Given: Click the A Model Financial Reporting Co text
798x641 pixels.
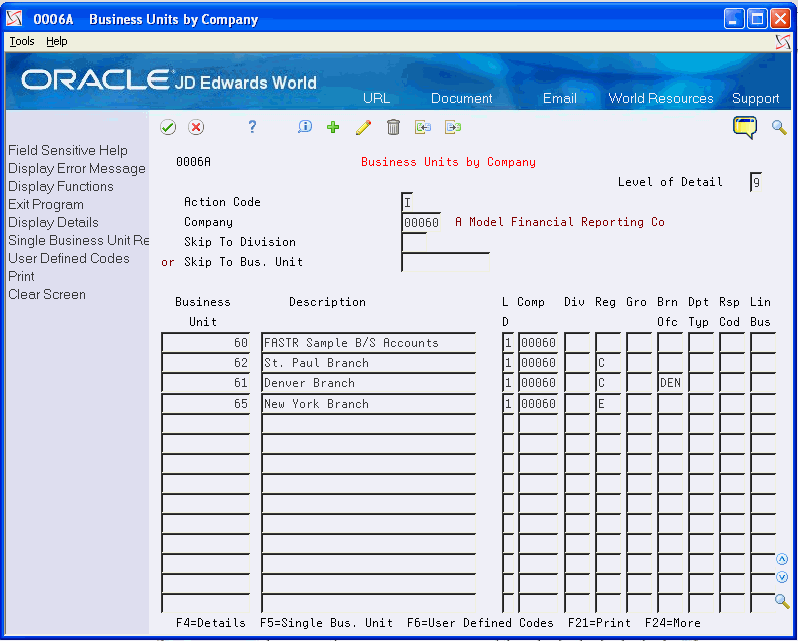Looking at the screenshot, I should (x=560, y=222).
